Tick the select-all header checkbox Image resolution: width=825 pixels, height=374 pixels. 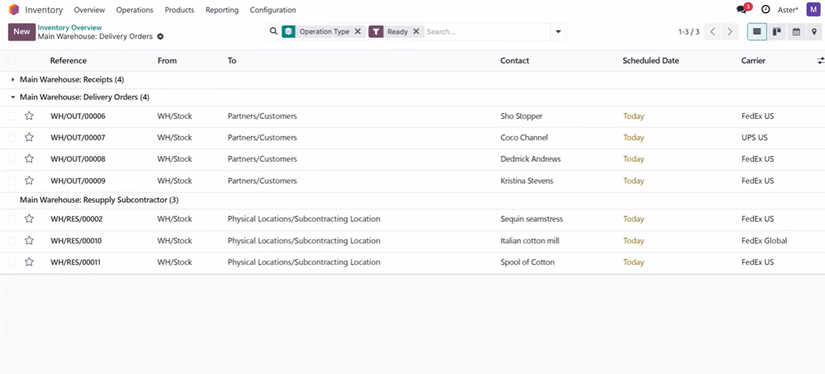pos(12,60)
